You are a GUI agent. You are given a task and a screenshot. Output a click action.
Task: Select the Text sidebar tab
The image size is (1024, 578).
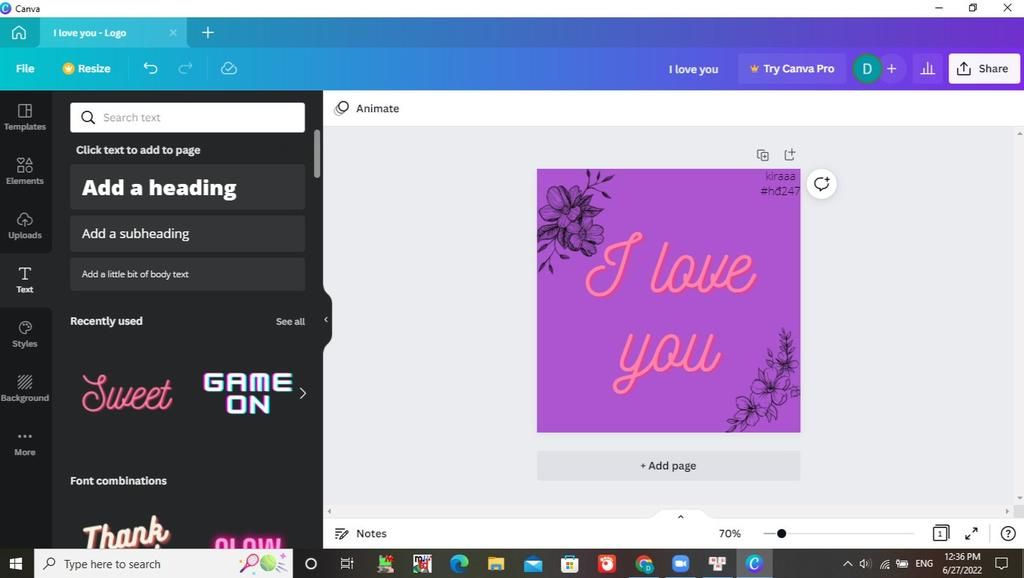click(x=25, y=280)
